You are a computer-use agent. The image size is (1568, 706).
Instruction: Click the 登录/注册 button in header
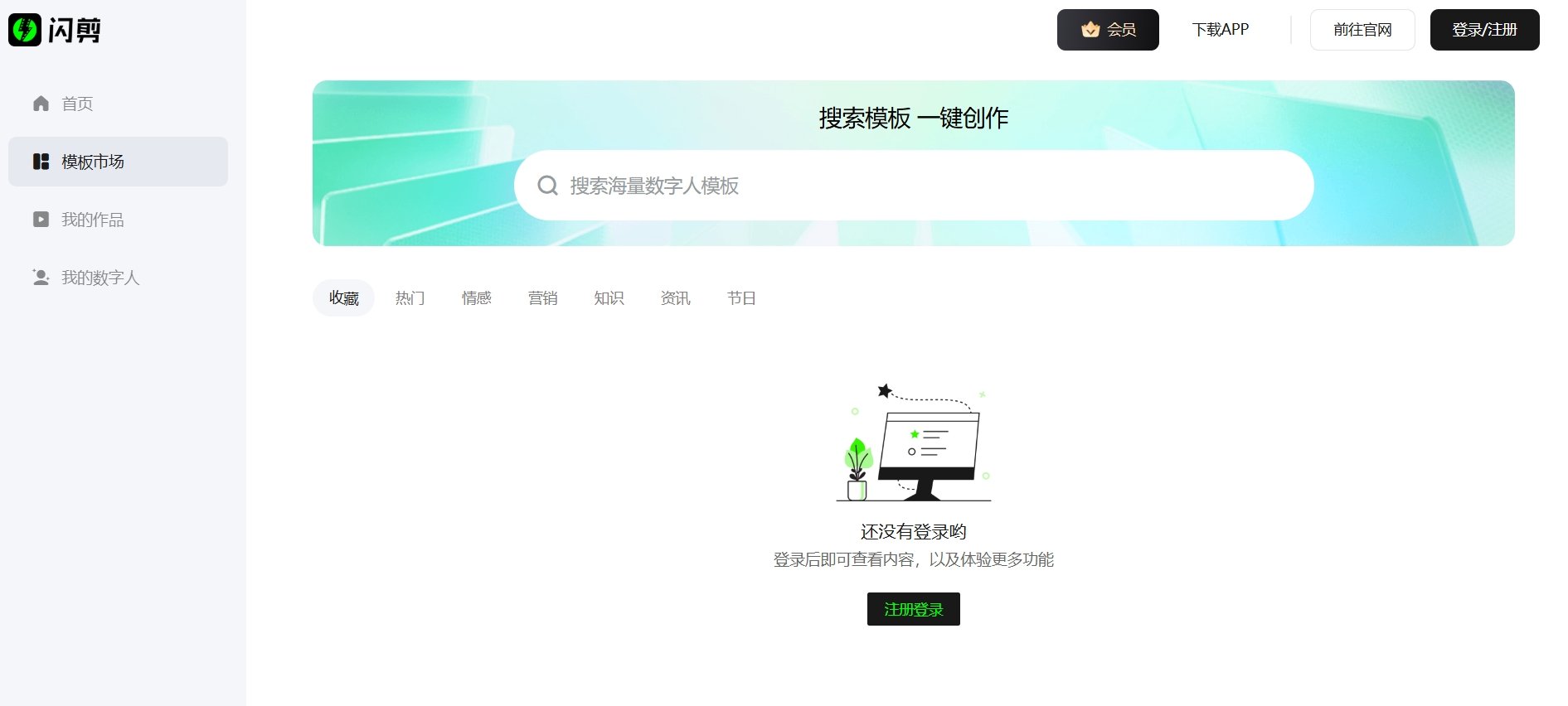[x=1484, y=30]
